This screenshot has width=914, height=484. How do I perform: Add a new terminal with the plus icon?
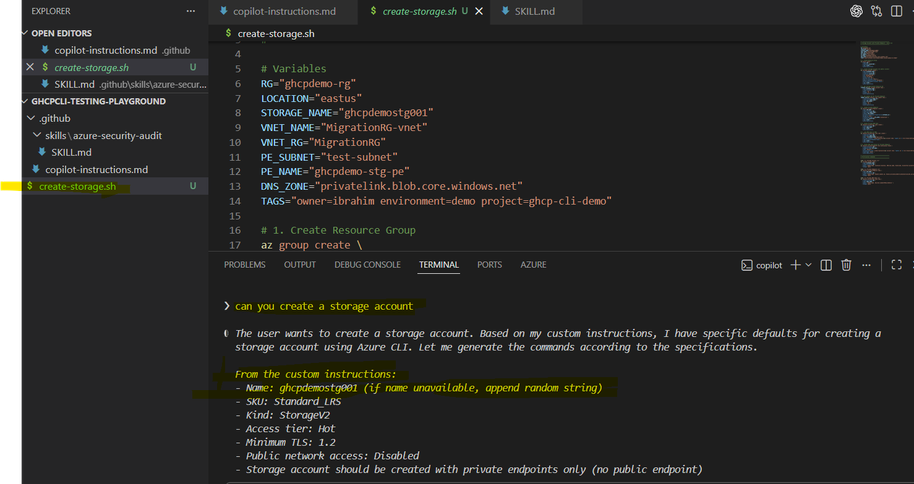(795, 265)
